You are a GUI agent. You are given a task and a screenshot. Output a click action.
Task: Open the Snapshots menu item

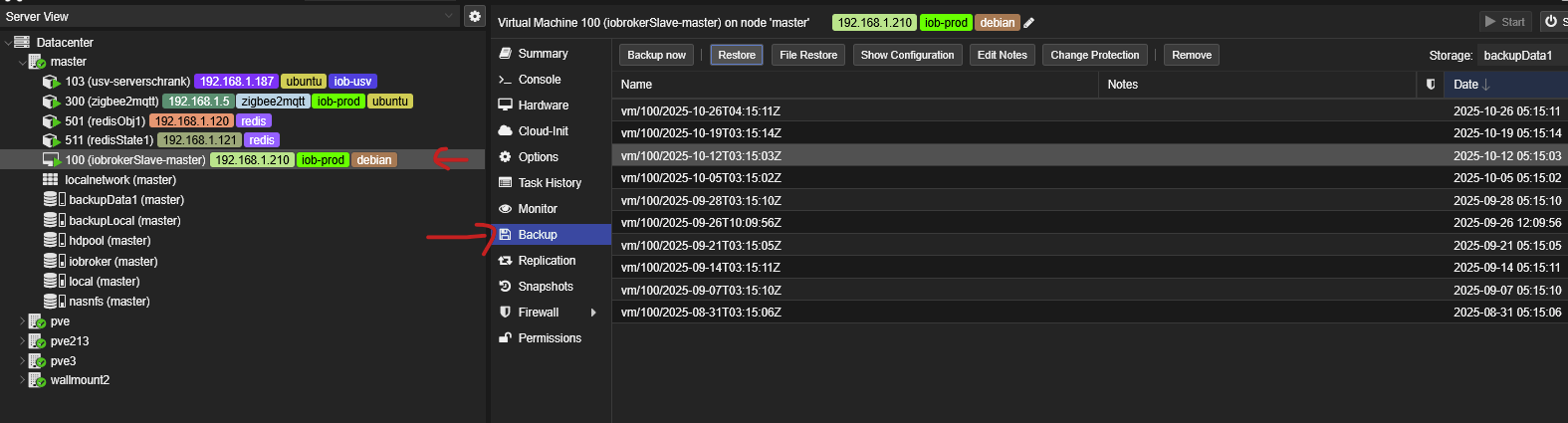pyautogui.click(x=545, y=287)
